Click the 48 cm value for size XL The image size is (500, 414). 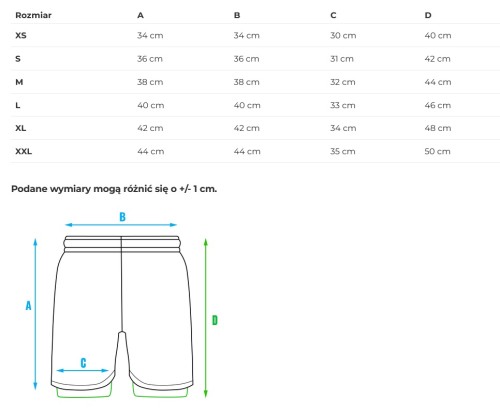[438, 128]
